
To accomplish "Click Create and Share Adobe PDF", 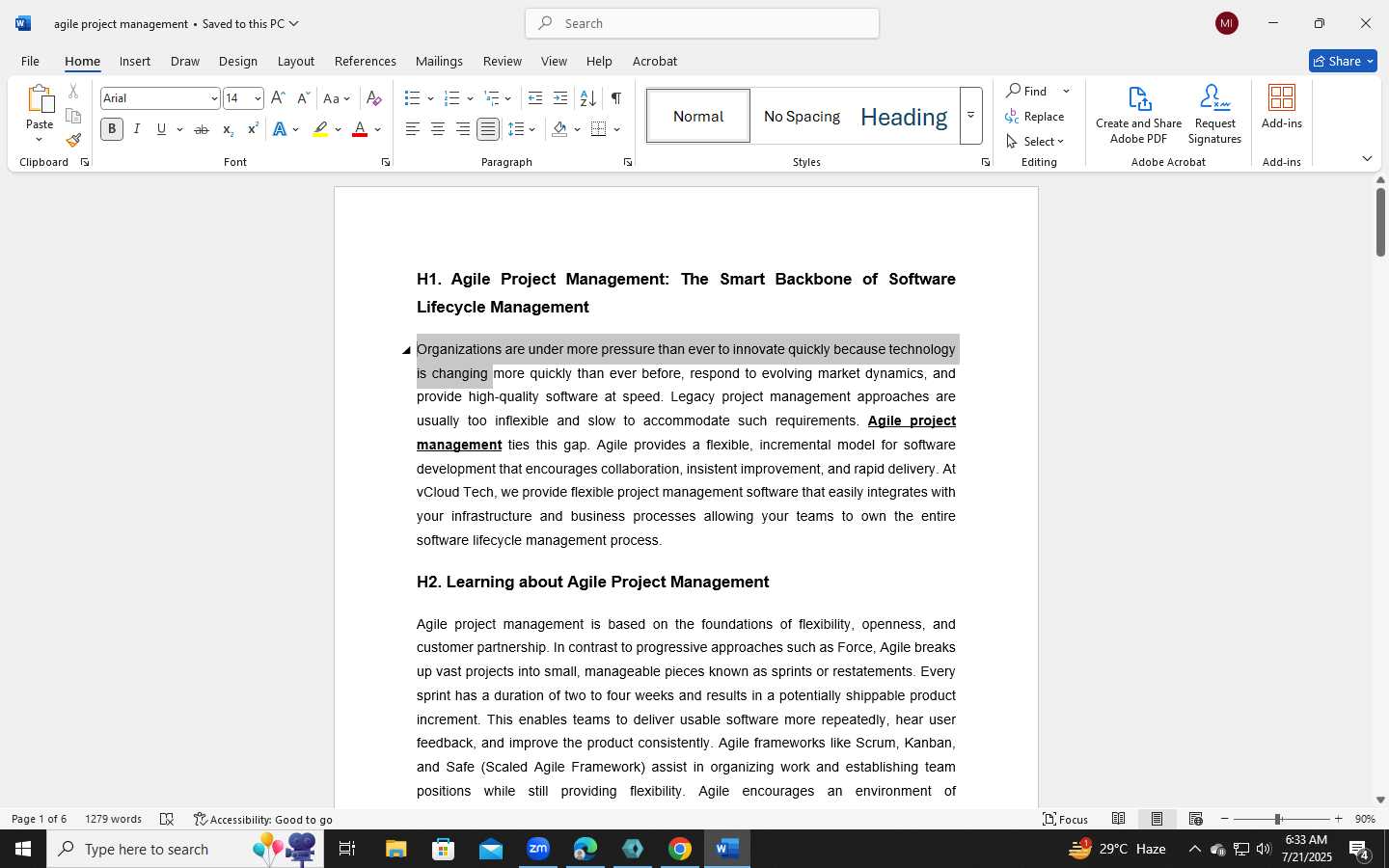I will (x=1138, y=115).
